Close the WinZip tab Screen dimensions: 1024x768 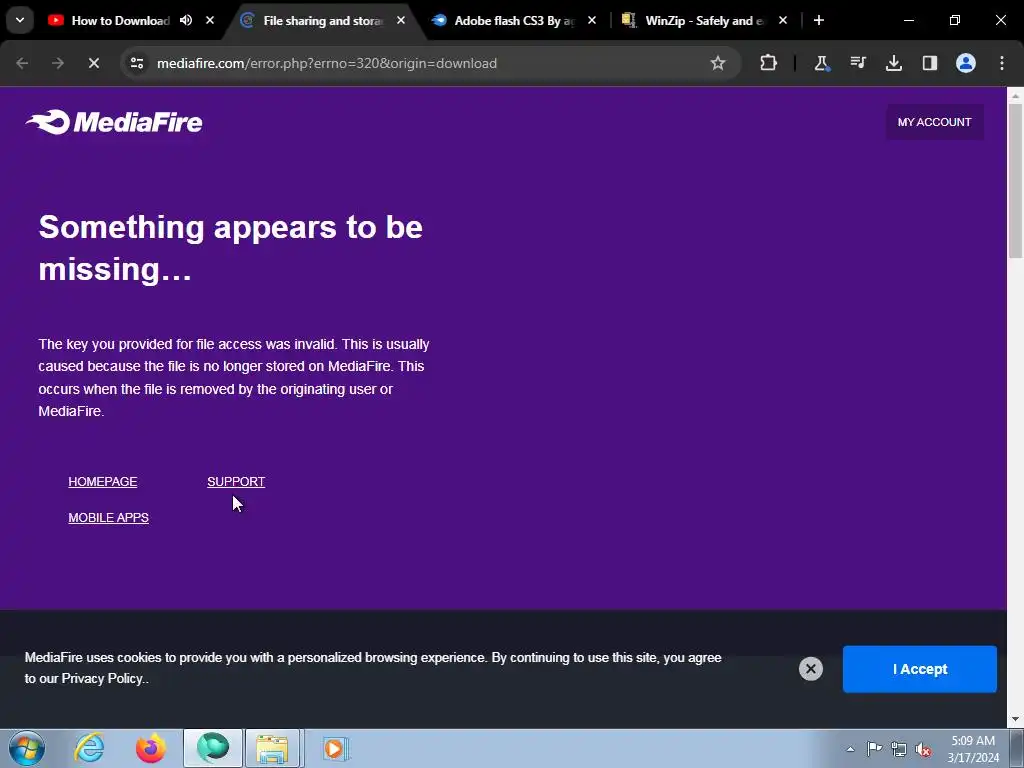783,20
